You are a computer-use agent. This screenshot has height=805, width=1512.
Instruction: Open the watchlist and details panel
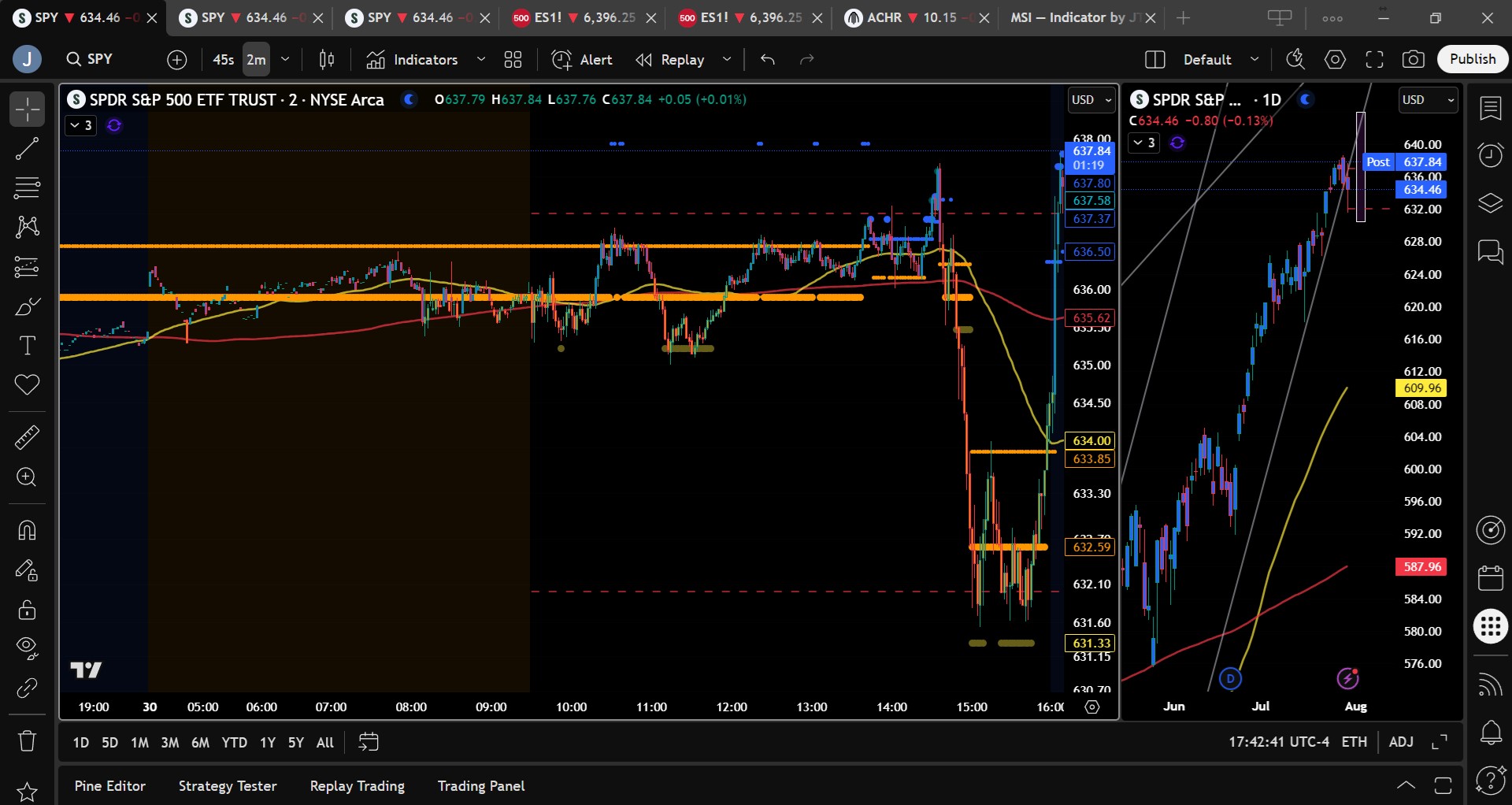1491,109
